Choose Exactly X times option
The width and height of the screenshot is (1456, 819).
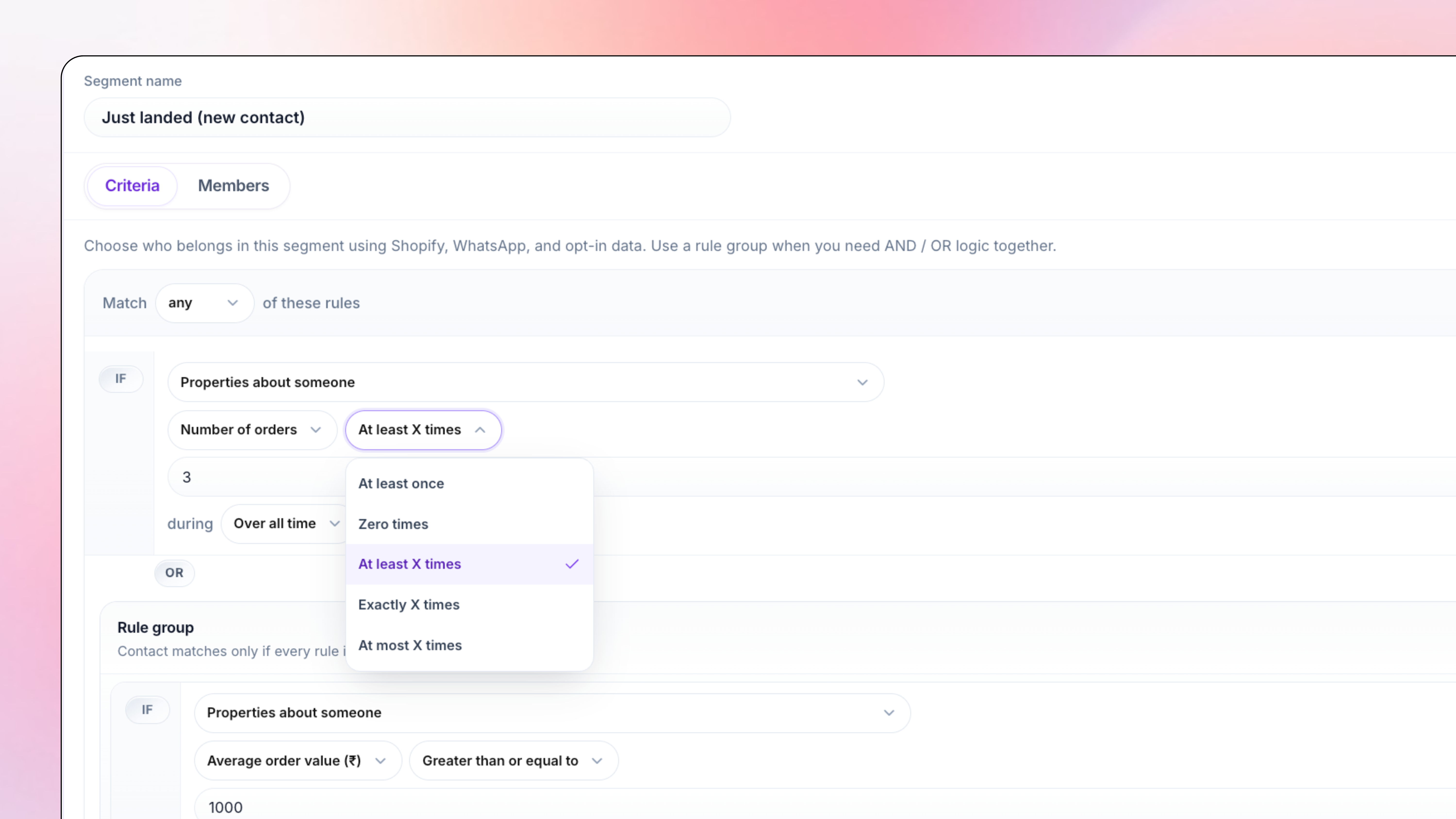pyautogui.click(x=469, y=605)
